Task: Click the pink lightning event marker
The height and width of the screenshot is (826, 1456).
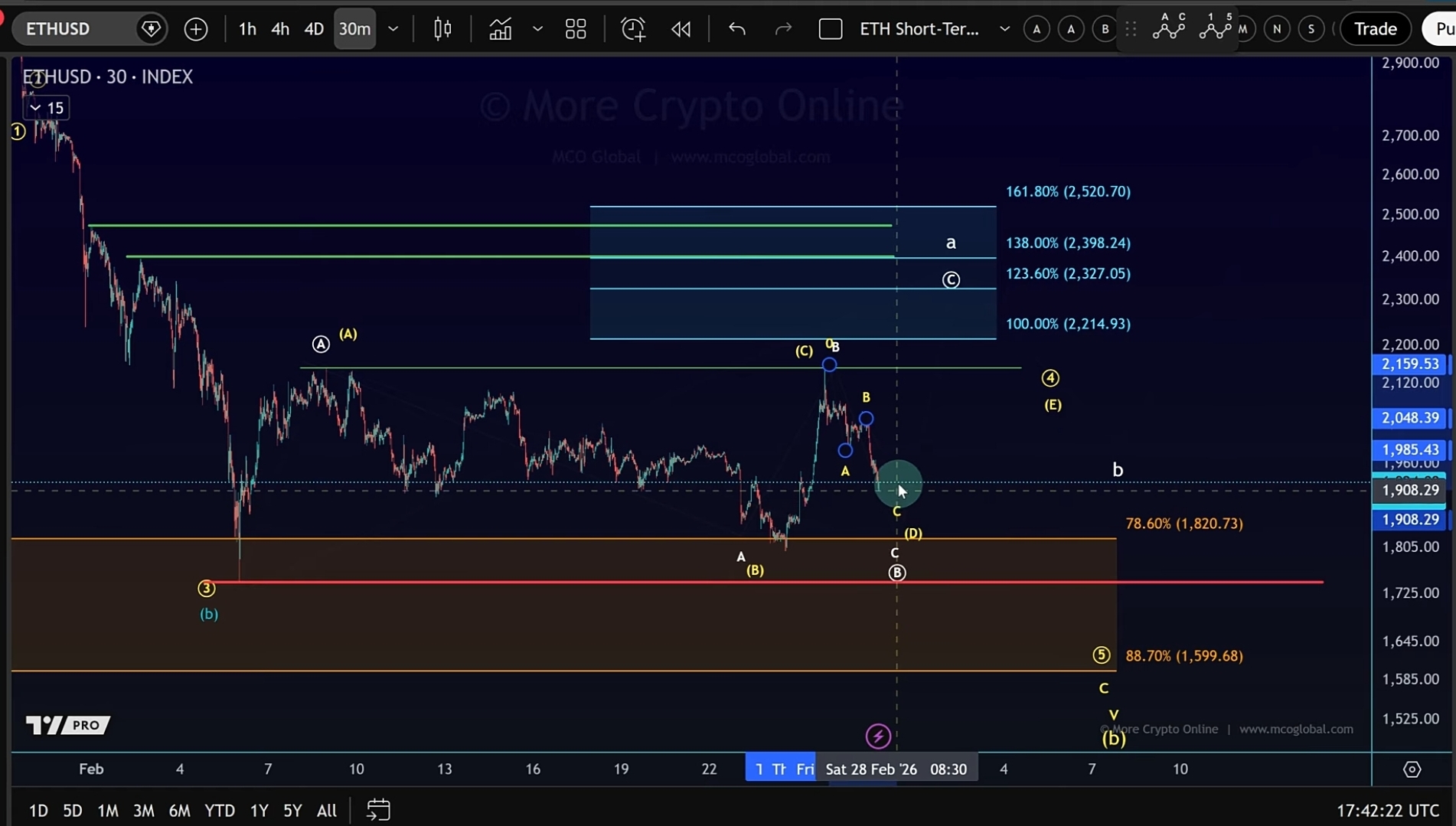Action: coord(878,736)
